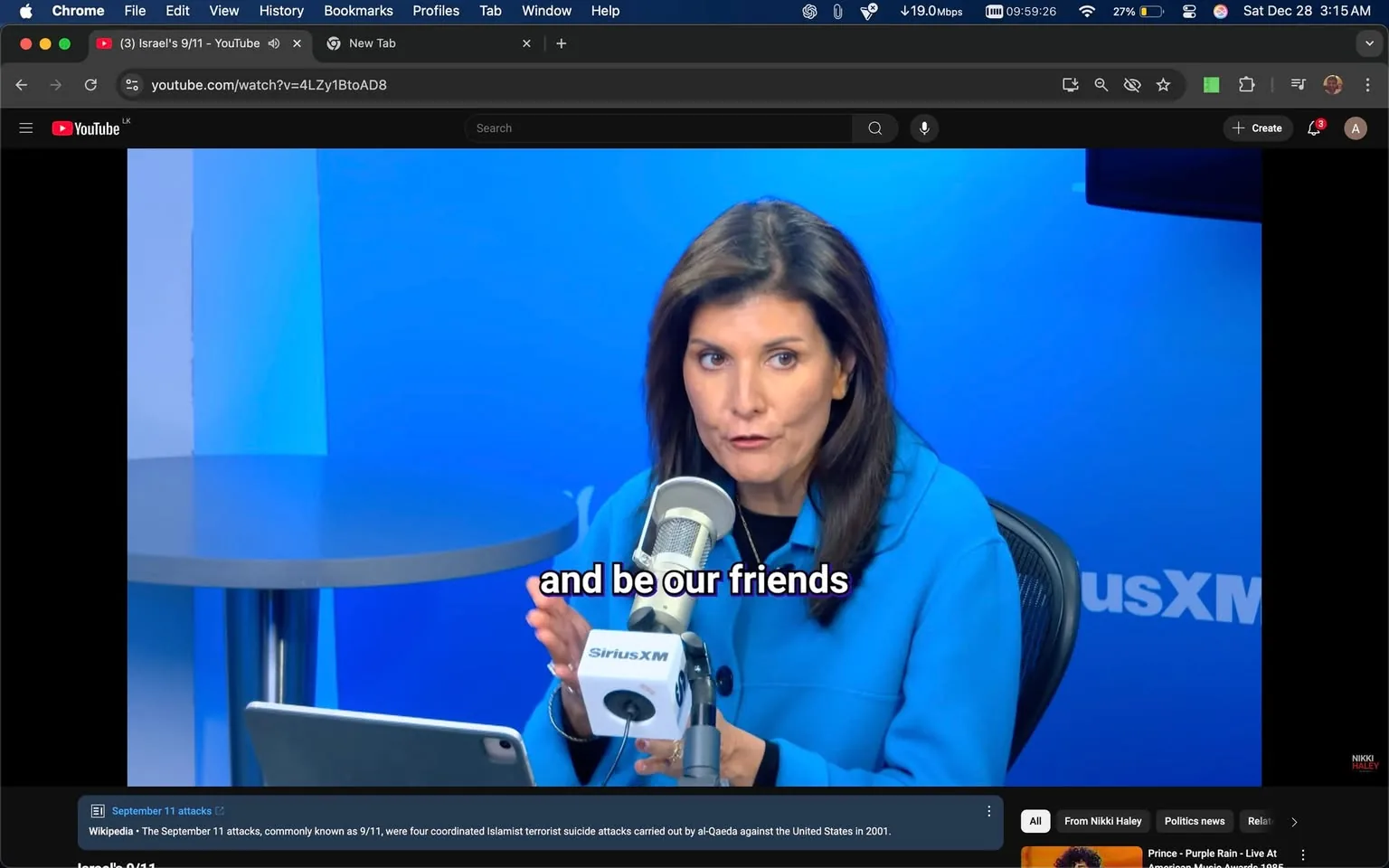Image resolution: width=1389 pixels, height=868 pixels.
Task: Open the browser extensions puzzle icon
Action: coord(1246,84)
